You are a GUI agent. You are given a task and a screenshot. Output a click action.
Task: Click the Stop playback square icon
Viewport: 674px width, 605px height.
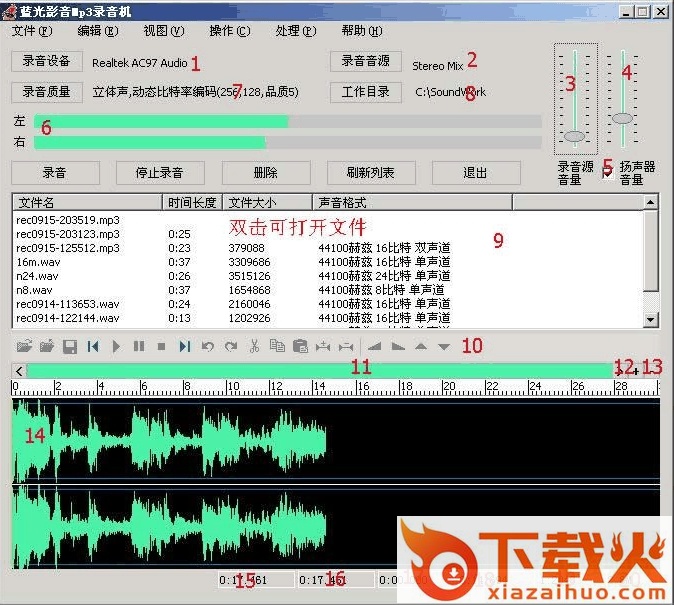161,347
